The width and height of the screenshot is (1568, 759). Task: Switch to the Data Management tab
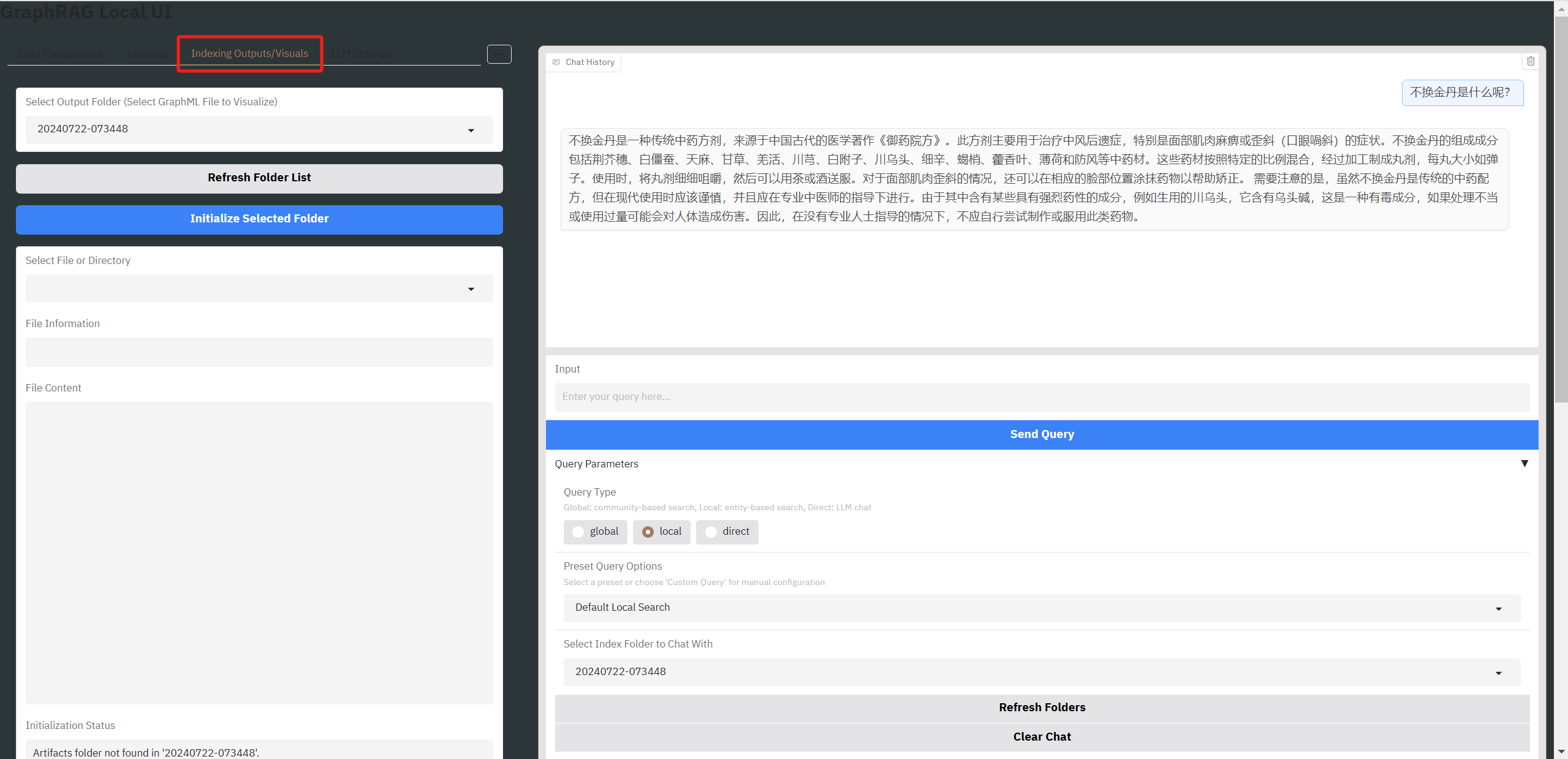61,53
